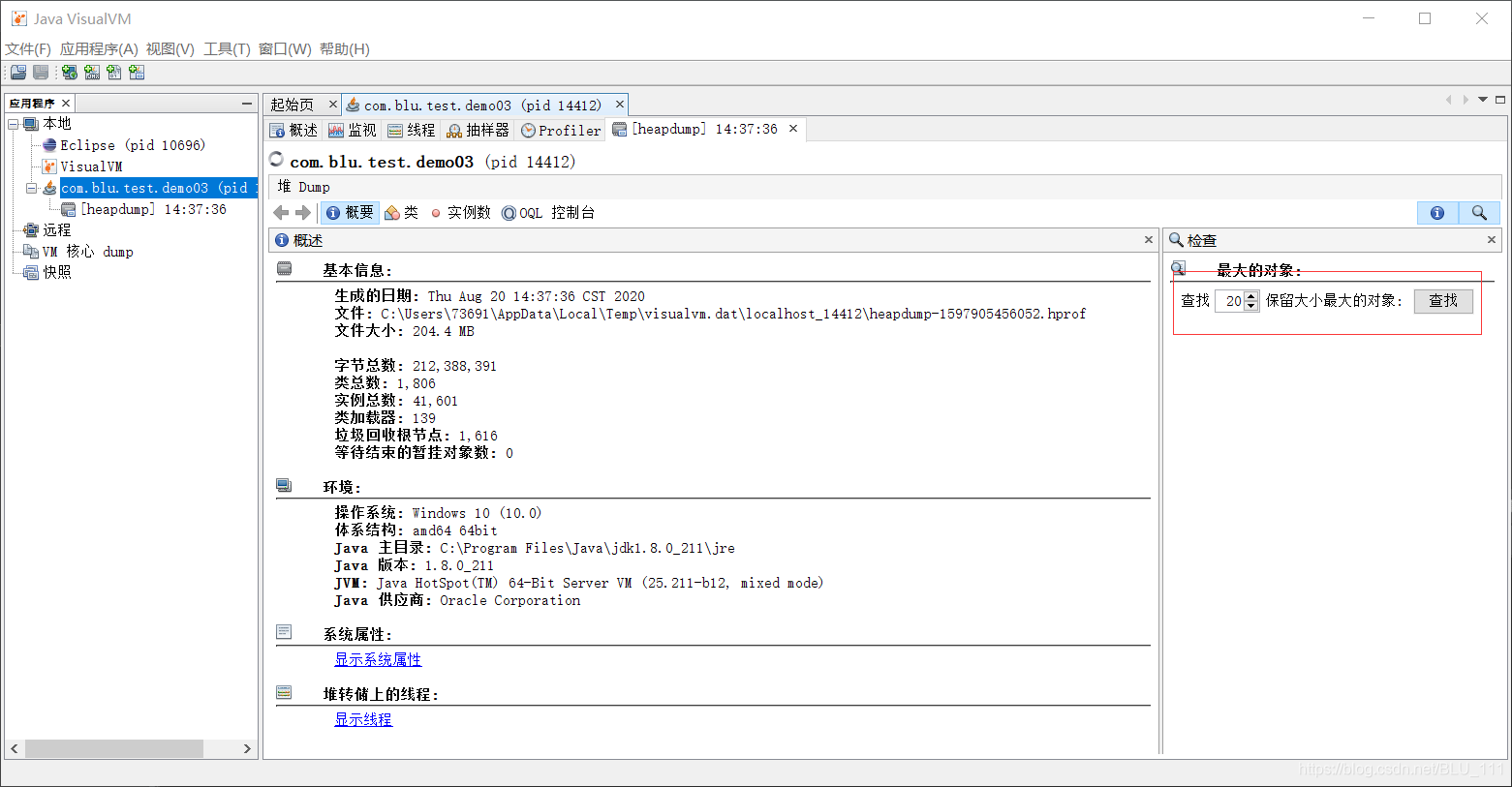Click the magnifier inspect toggle at right of the heap toolbar
The height and width of the screenshot is (787, 1512).
tap(1479, 213)
